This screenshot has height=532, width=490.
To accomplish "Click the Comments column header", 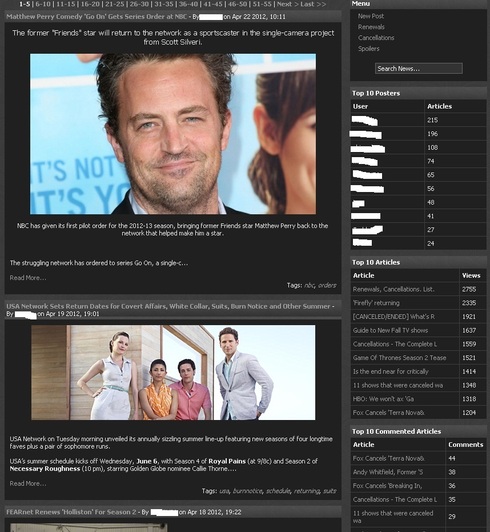I will tap(466, 444).
